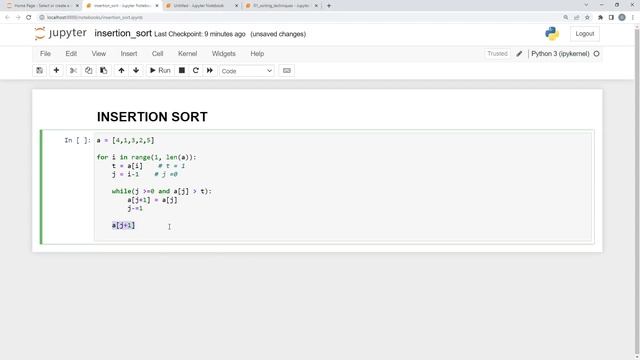The image size is (640, 360).
Task: Click the j-=1 code line
Action: click(135, 208)
